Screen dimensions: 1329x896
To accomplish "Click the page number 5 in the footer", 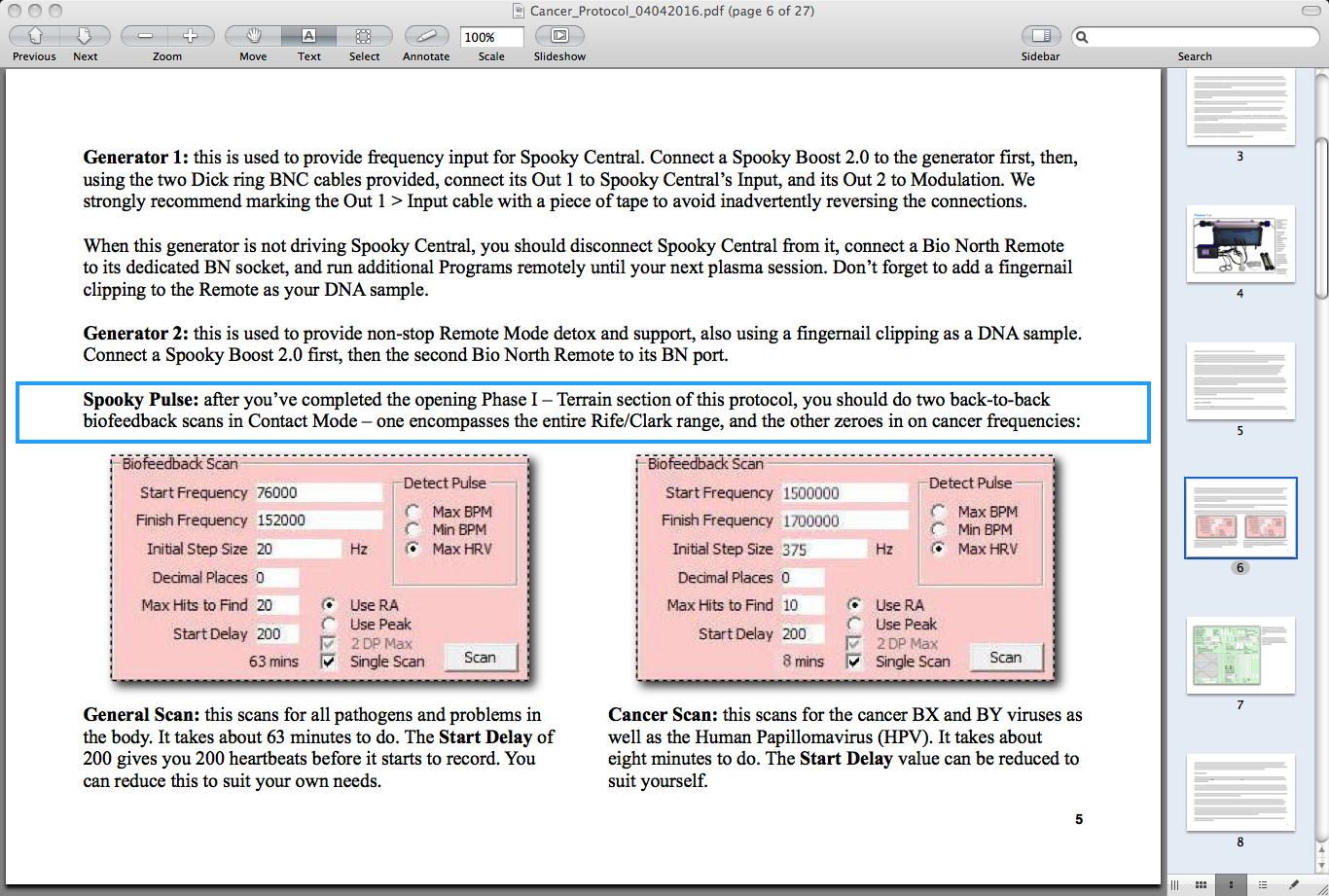I will coord(1079,819).
